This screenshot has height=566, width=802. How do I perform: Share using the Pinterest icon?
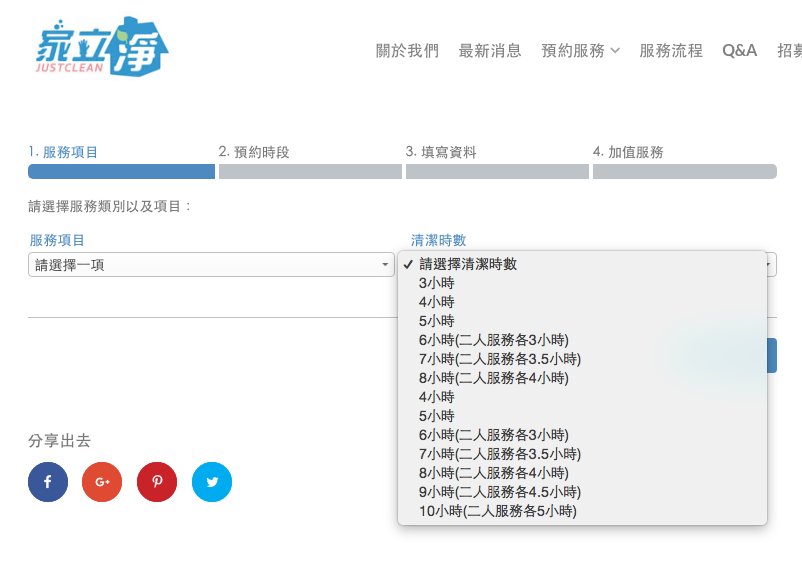[x=157, y=482]
